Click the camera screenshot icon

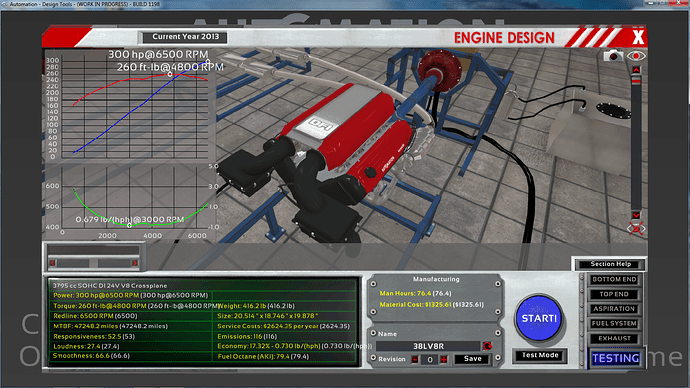click(x=613, y=56)
